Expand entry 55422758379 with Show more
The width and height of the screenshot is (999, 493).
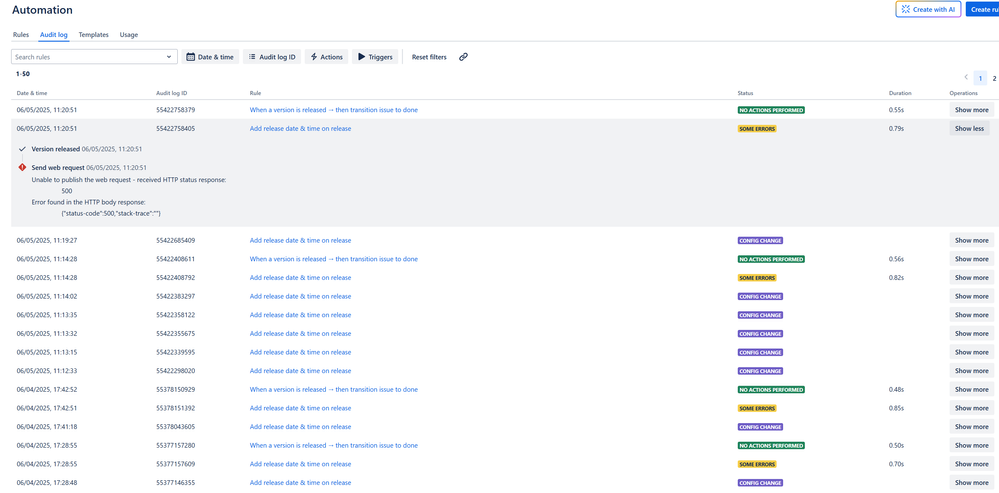pyautogui.click(x=972, y=110)
